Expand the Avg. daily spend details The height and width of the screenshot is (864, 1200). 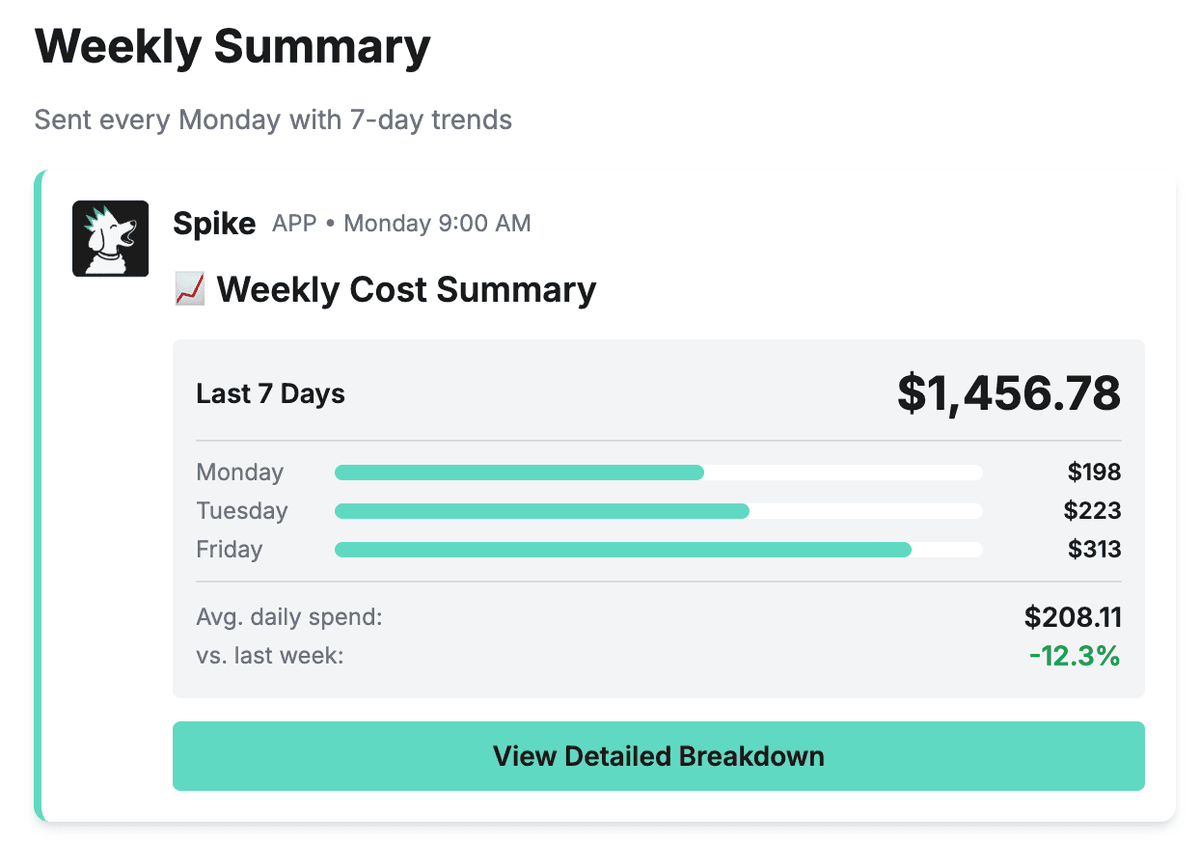pyautogui.click(x=289, y=617)
